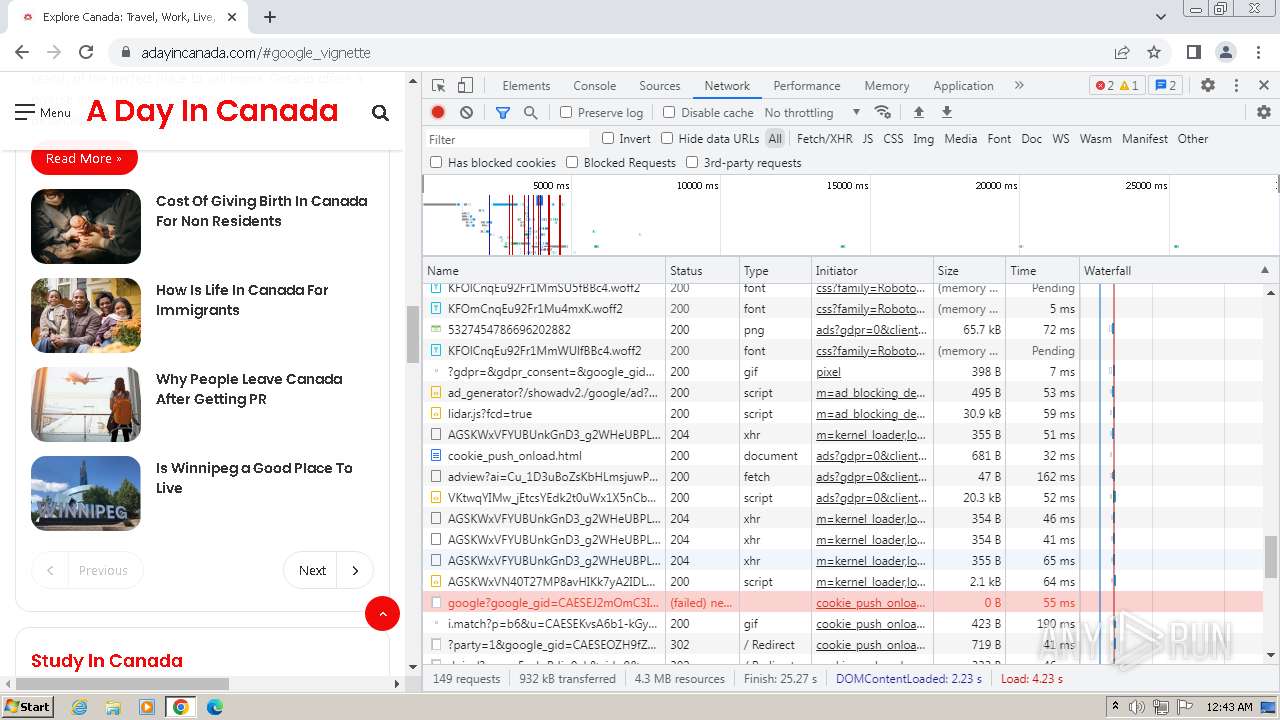Switch to the Application tab

[x=963, y=86]
